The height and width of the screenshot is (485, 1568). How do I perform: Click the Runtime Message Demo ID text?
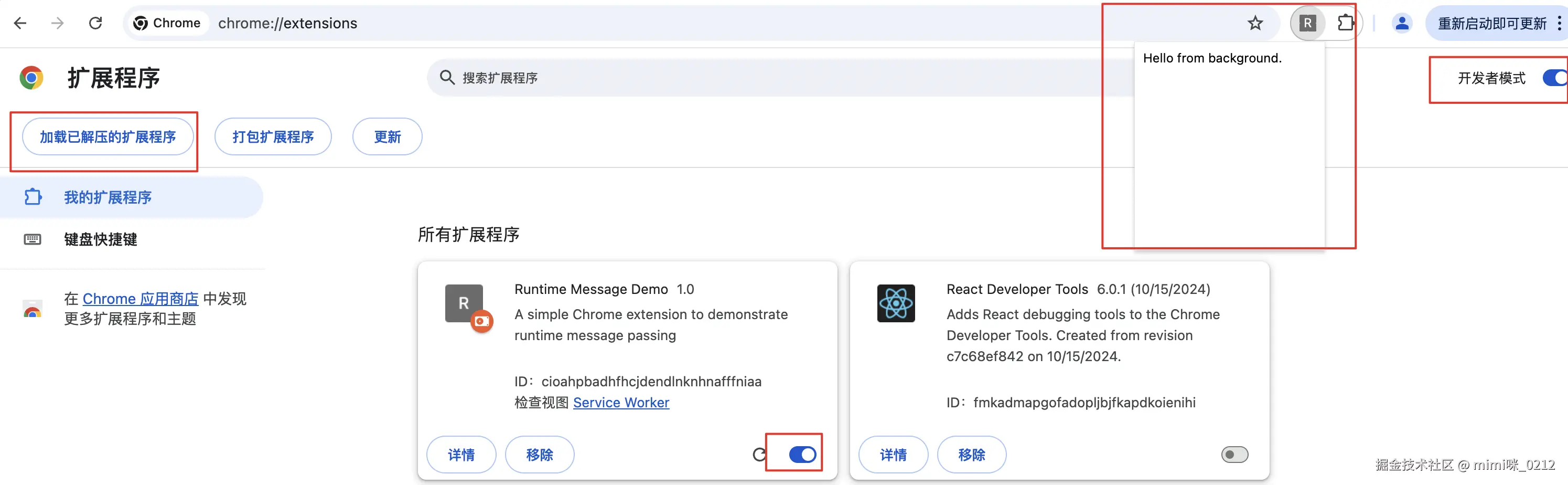(638, 382)
